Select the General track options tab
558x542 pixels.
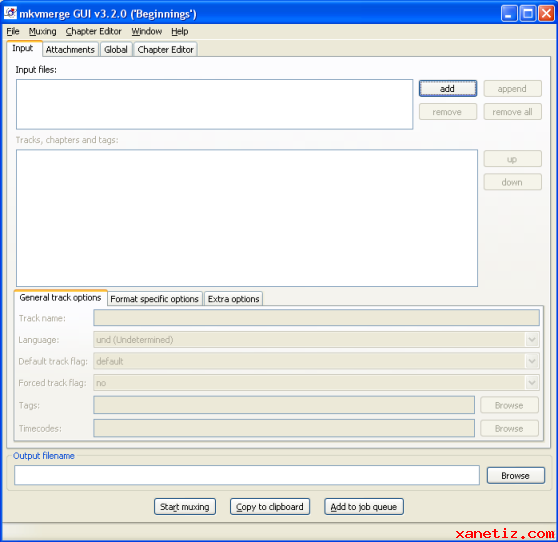point(60,298)
